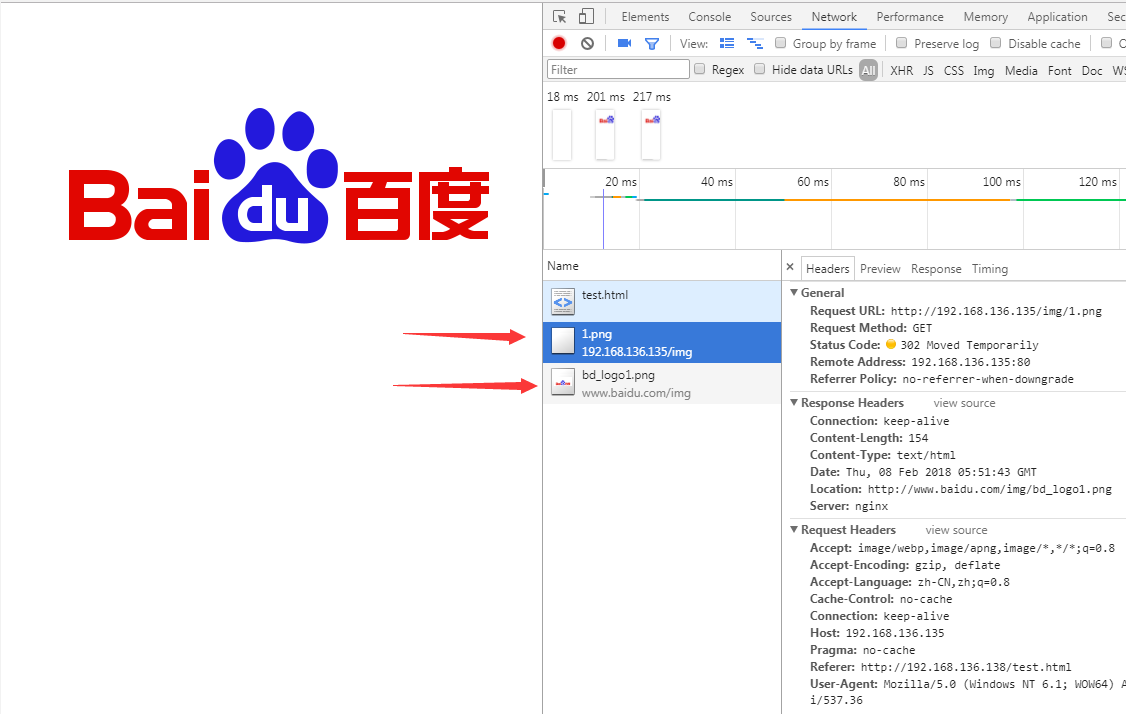
Task: Select the 18 ms screenshot frame
Action: point(562,135)
